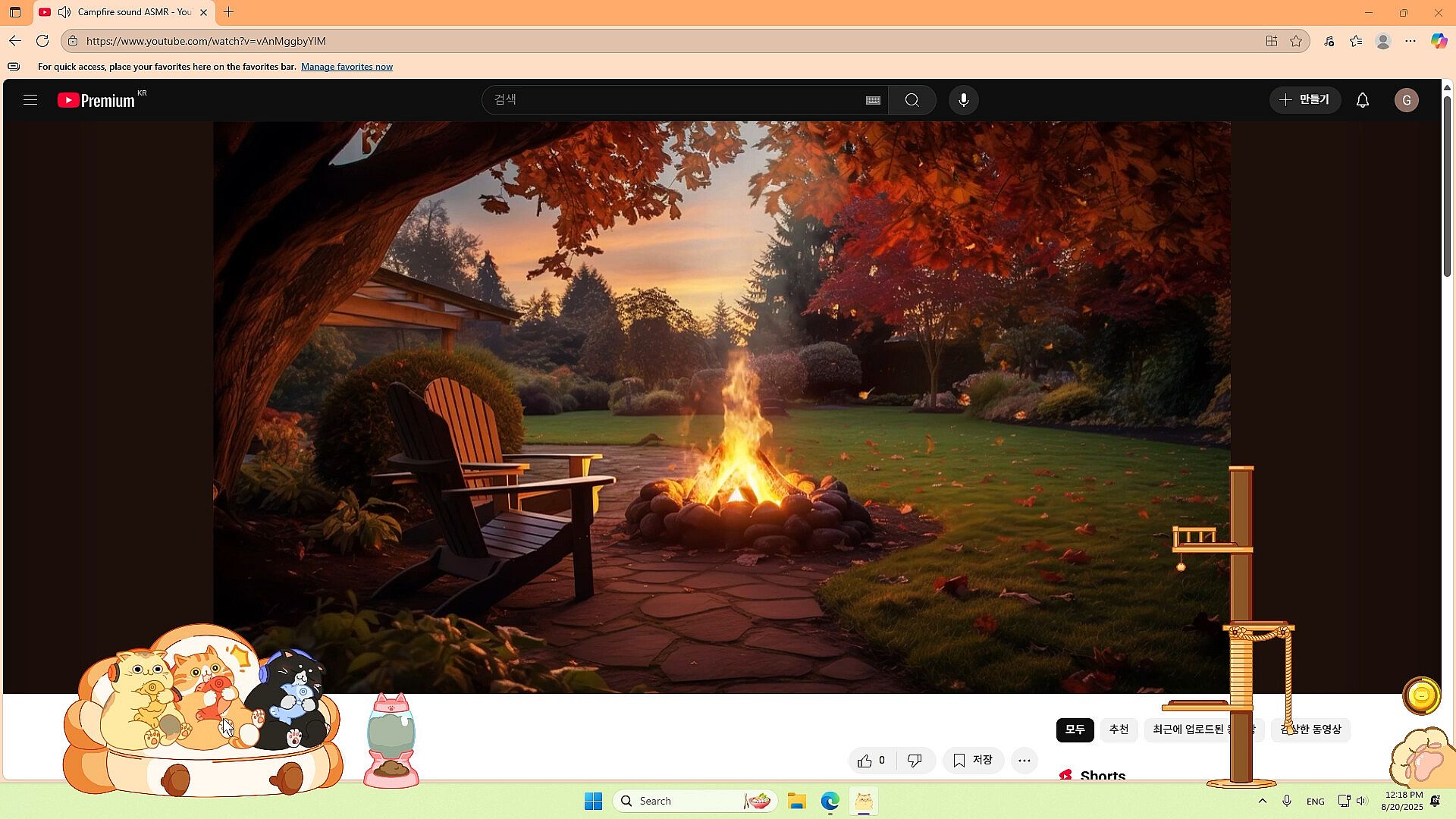The width and height of the screenshot is (1456, 819).
Task: Click the 만들기 create button
Action: tap(1305, 100)
